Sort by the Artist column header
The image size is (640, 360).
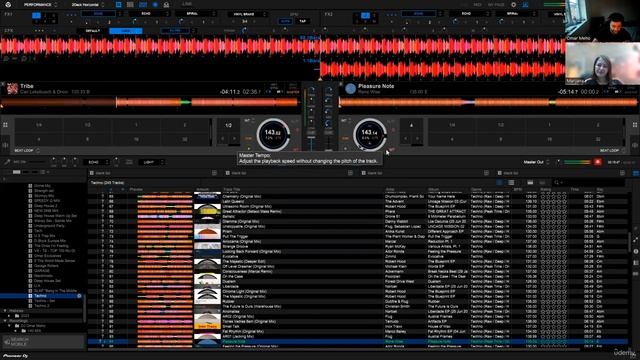coord(390,189)
